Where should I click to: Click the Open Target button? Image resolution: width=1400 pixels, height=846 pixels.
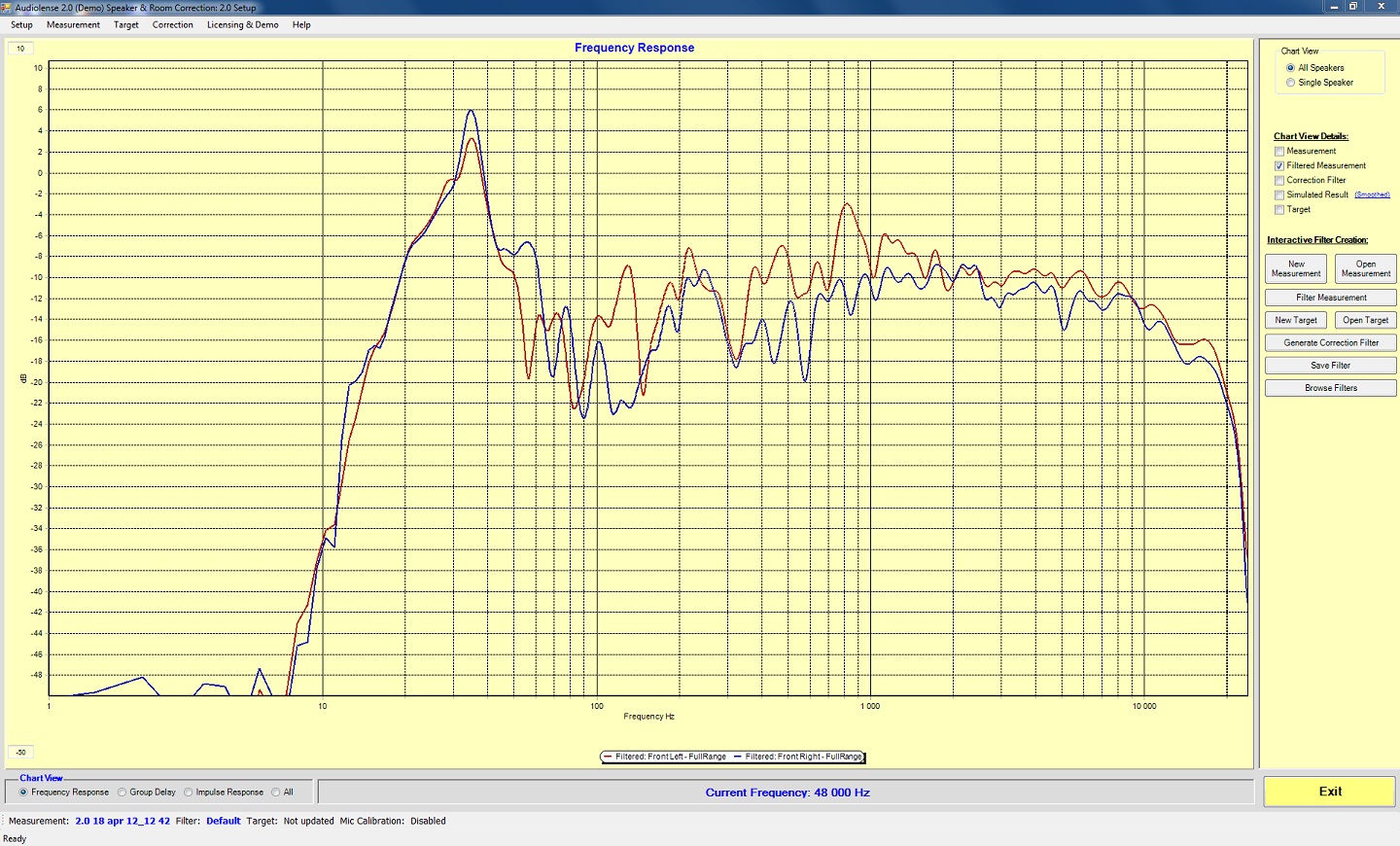[x=1365, y=320]
